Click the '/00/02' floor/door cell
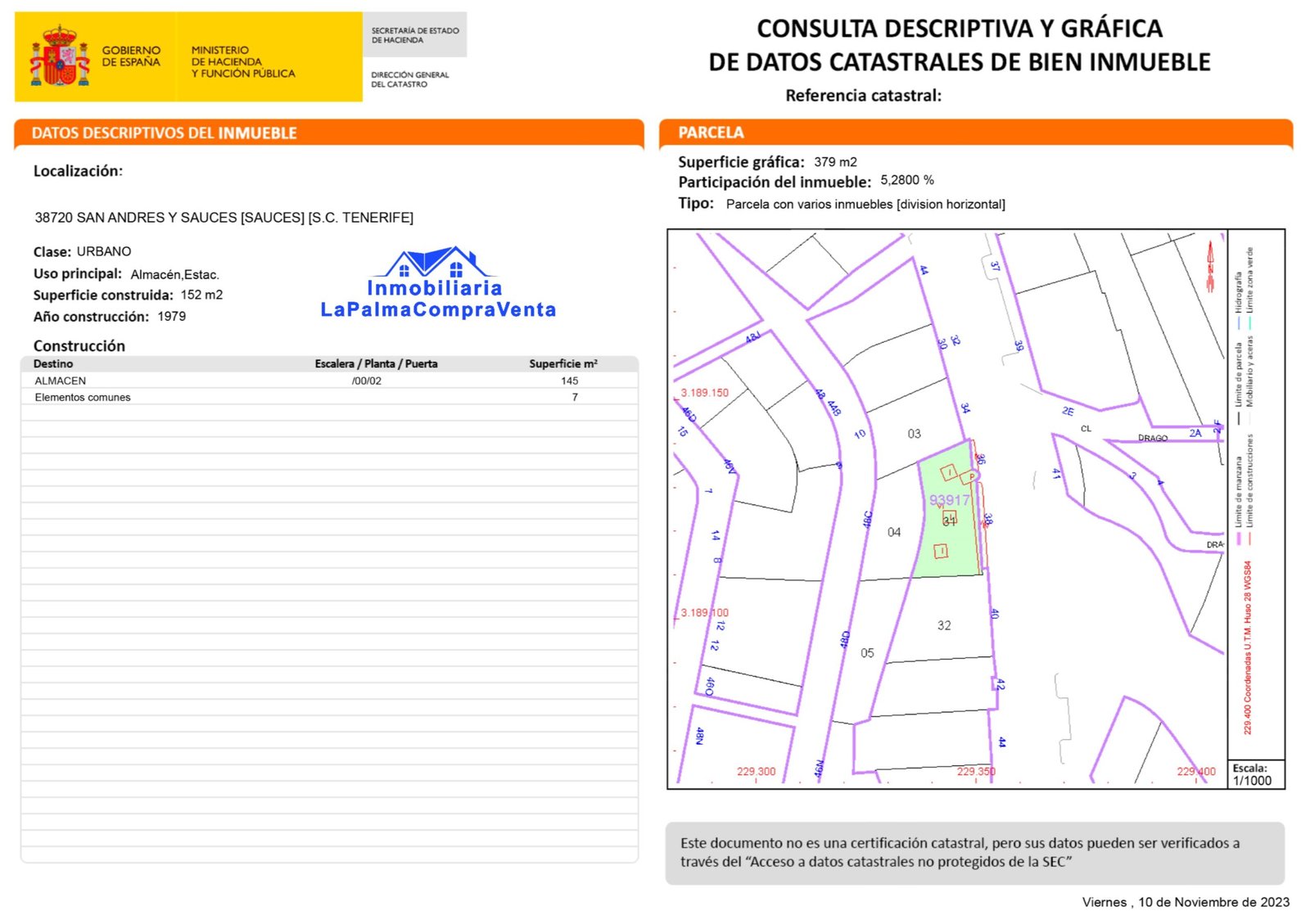Image resolution: width=1310 pixels, height=924 pixels. click(367, 381)
